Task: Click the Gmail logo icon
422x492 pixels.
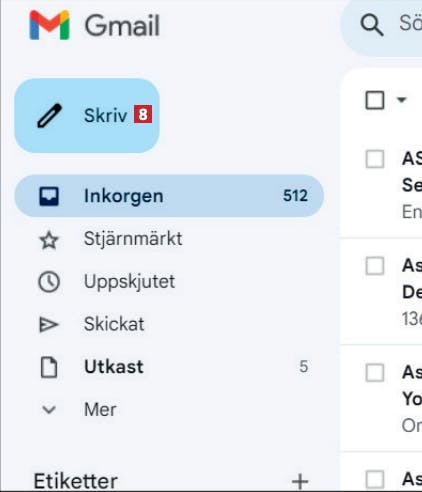Action: [x=49, y=25]
